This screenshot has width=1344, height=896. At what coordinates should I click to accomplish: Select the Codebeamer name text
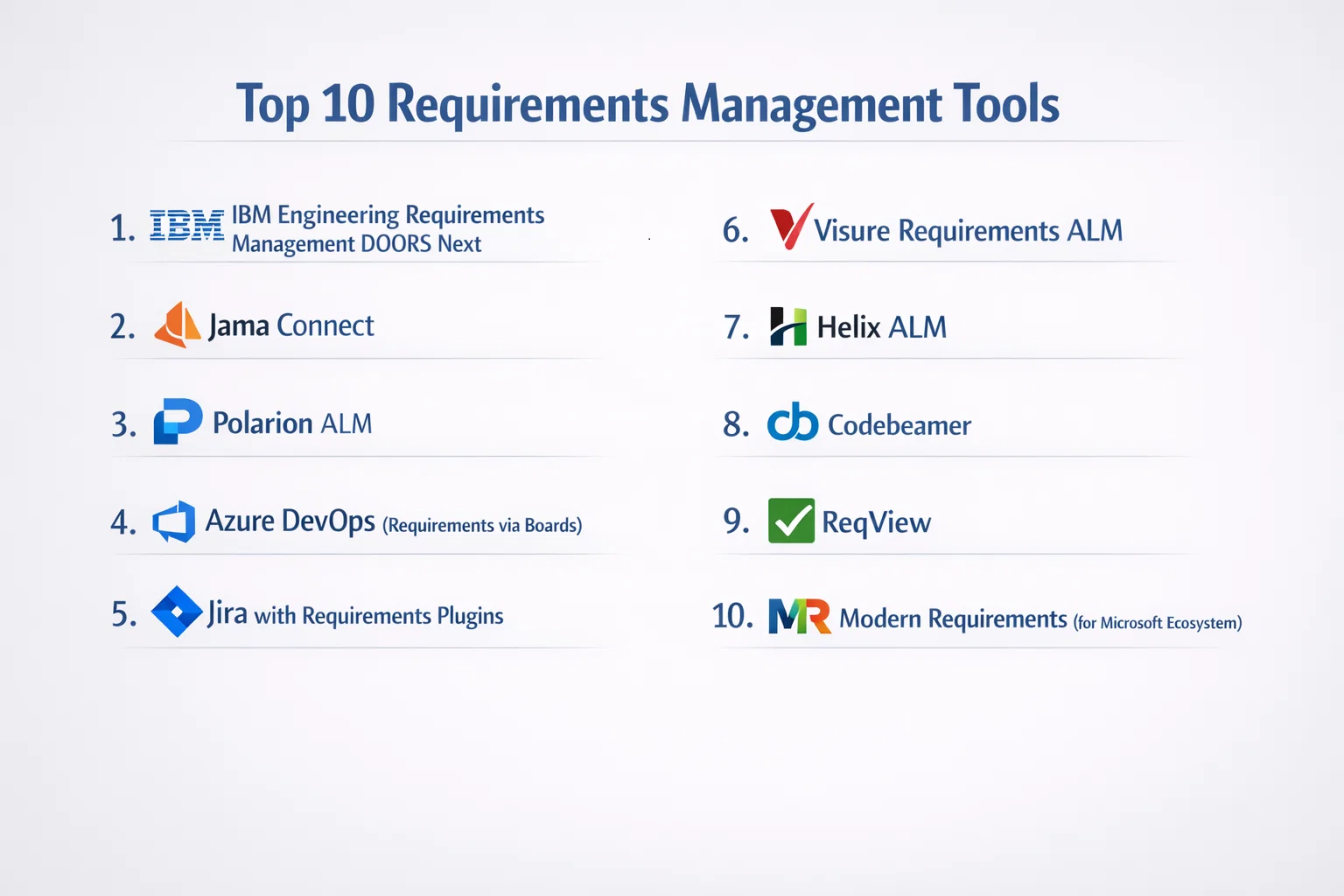coord(899,425)
